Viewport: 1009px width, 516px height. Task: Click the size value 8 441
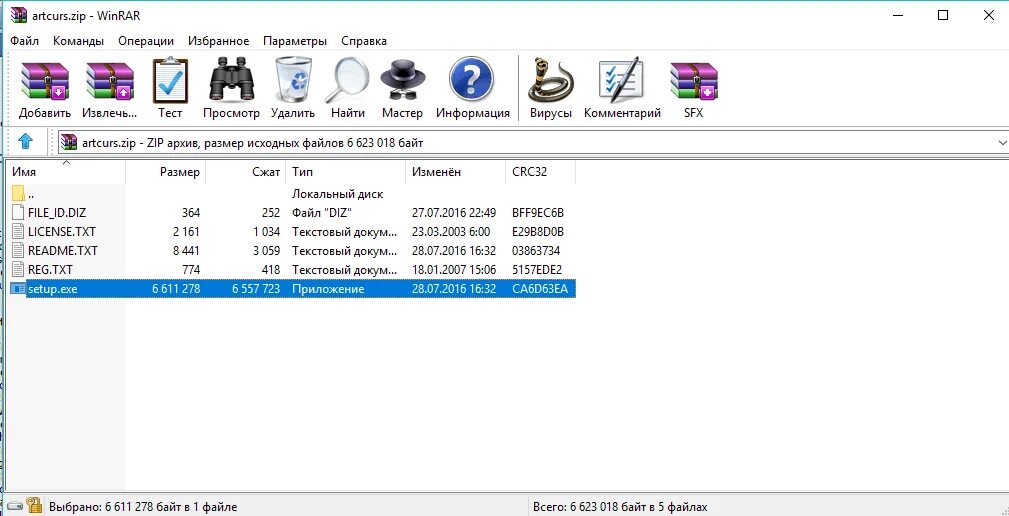tap(187, 251)
